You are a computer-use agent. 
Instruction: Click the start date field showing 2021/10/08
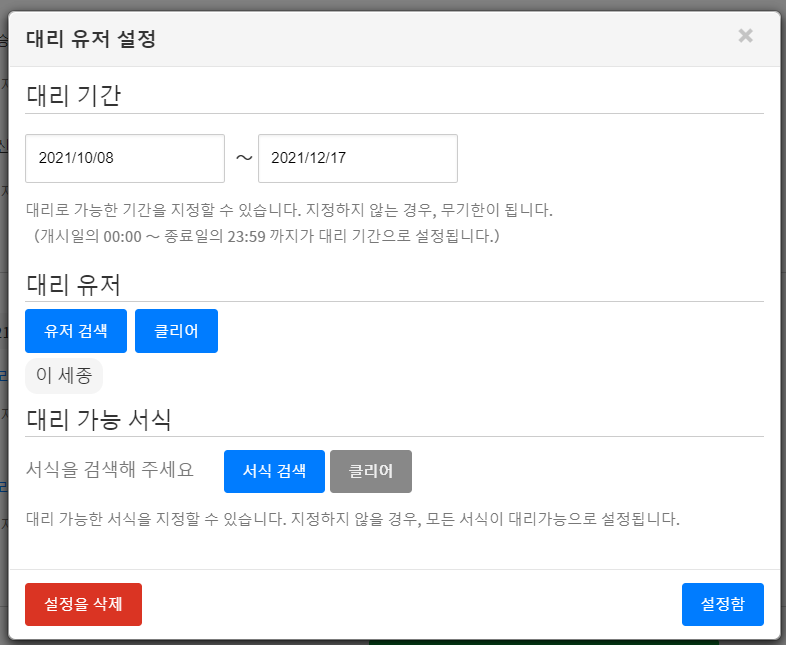pos(125,158)
